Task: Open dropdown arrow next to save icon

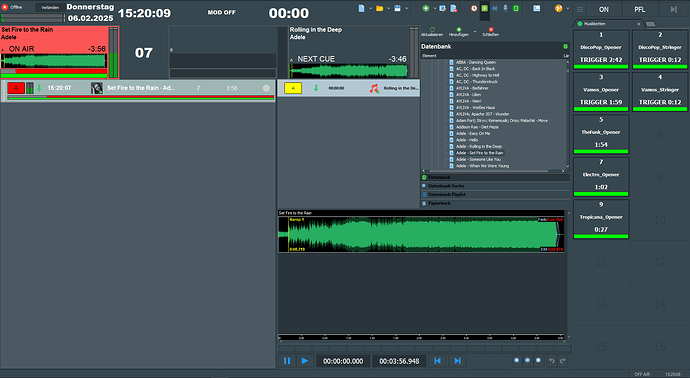Action: 406,8
